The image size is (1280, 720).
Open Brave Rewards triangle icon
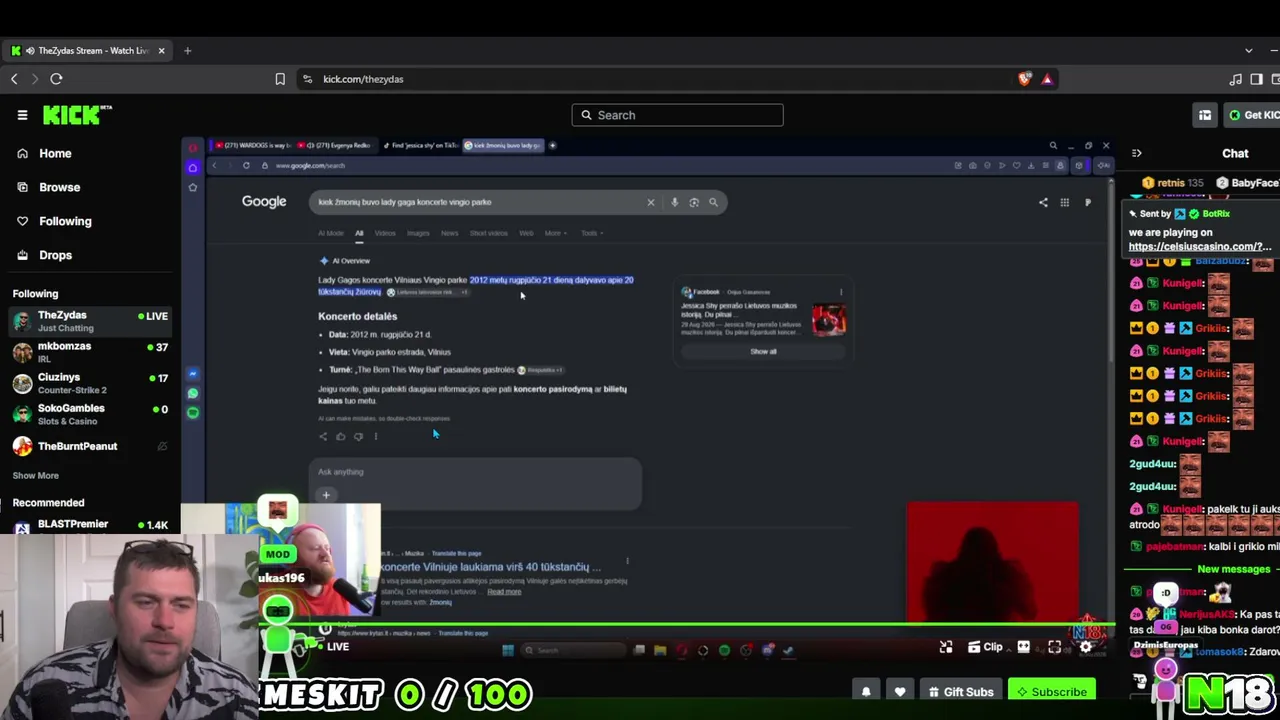1047,79
